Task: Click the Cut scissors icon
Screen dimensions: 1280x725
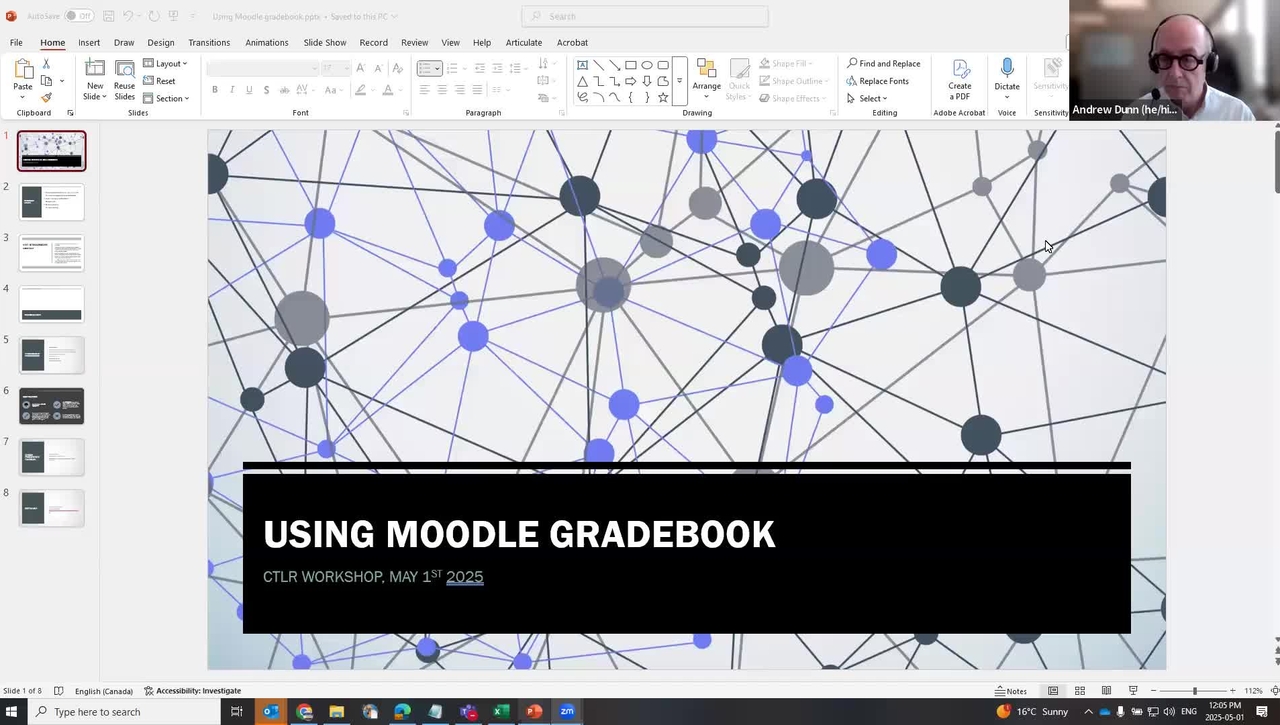Action: [x=46, y=64]
